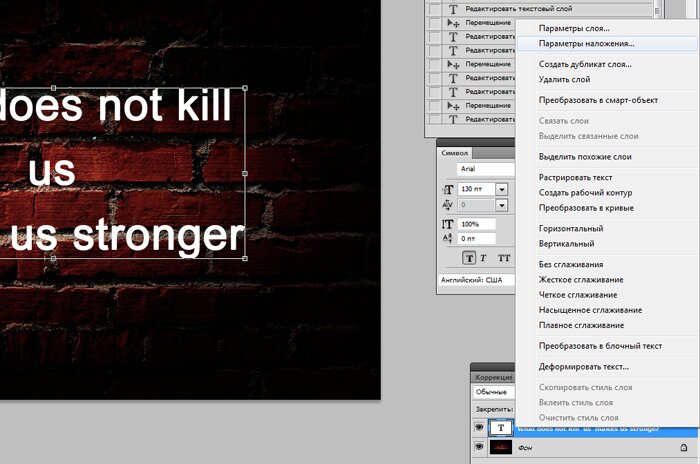Click the Фон layer thumbnail
This screenshot has height=464, width=700.
(501, 447)
